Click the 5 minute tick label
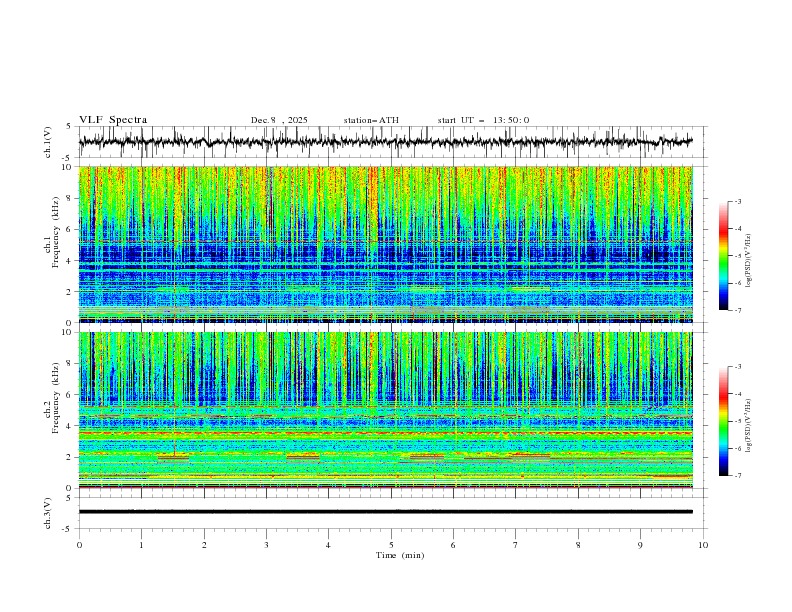This screenshot has height=612, width=792. click(391, 545)
